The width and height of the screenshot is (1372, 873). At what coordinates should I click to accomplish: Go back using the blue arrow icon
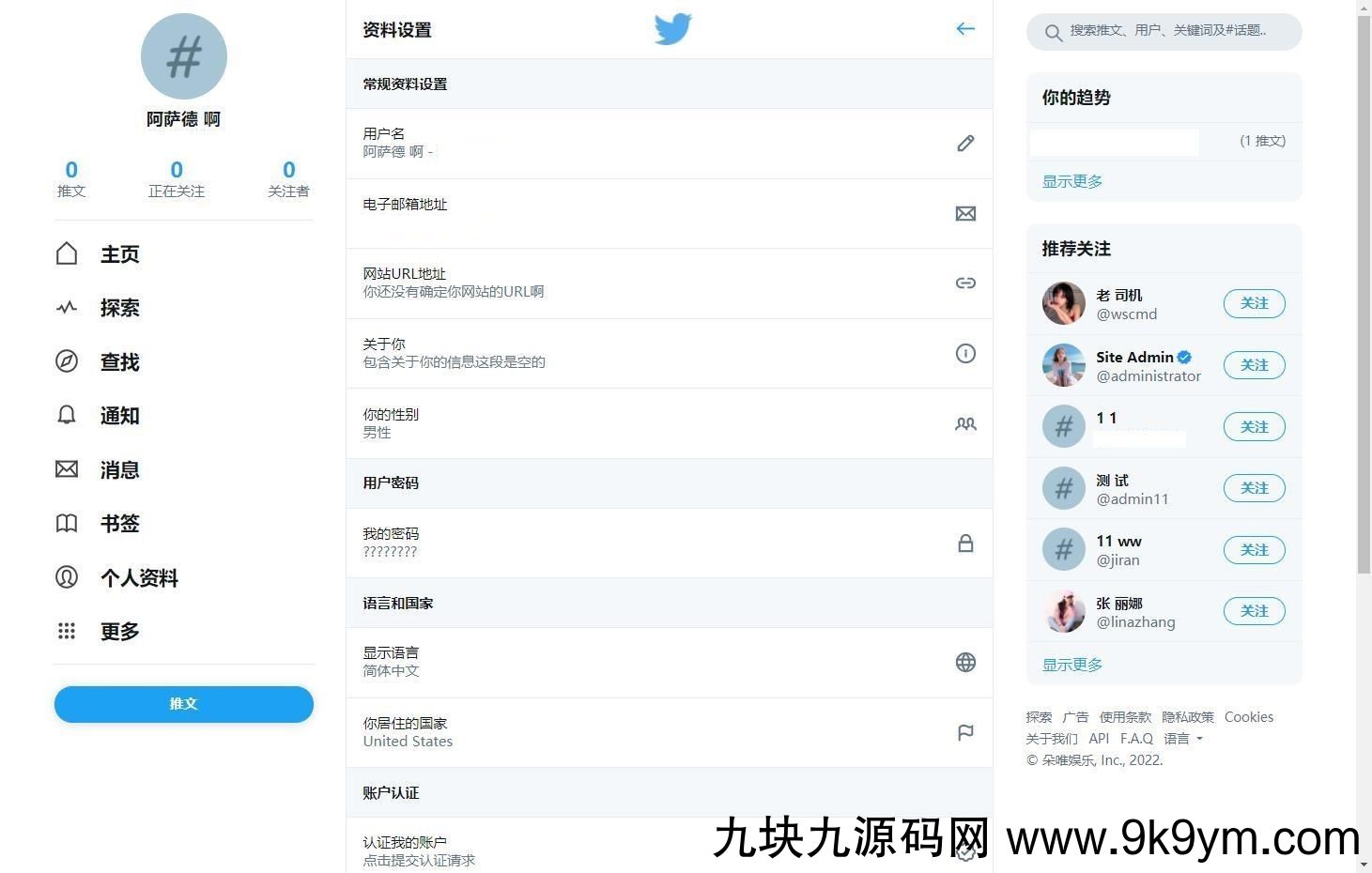965,29
